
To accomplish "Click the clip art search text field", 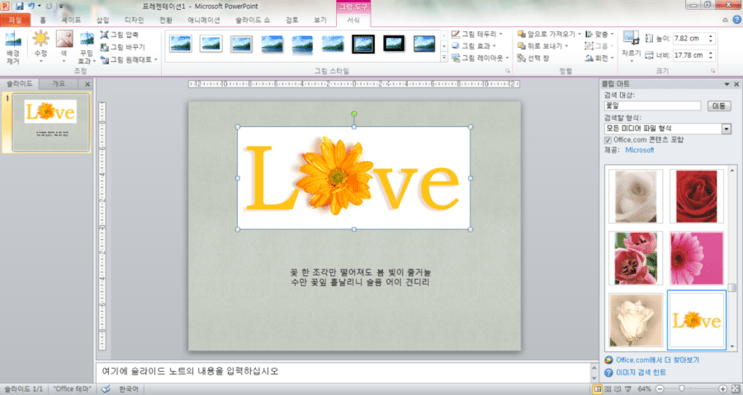I will pos(652,106).
